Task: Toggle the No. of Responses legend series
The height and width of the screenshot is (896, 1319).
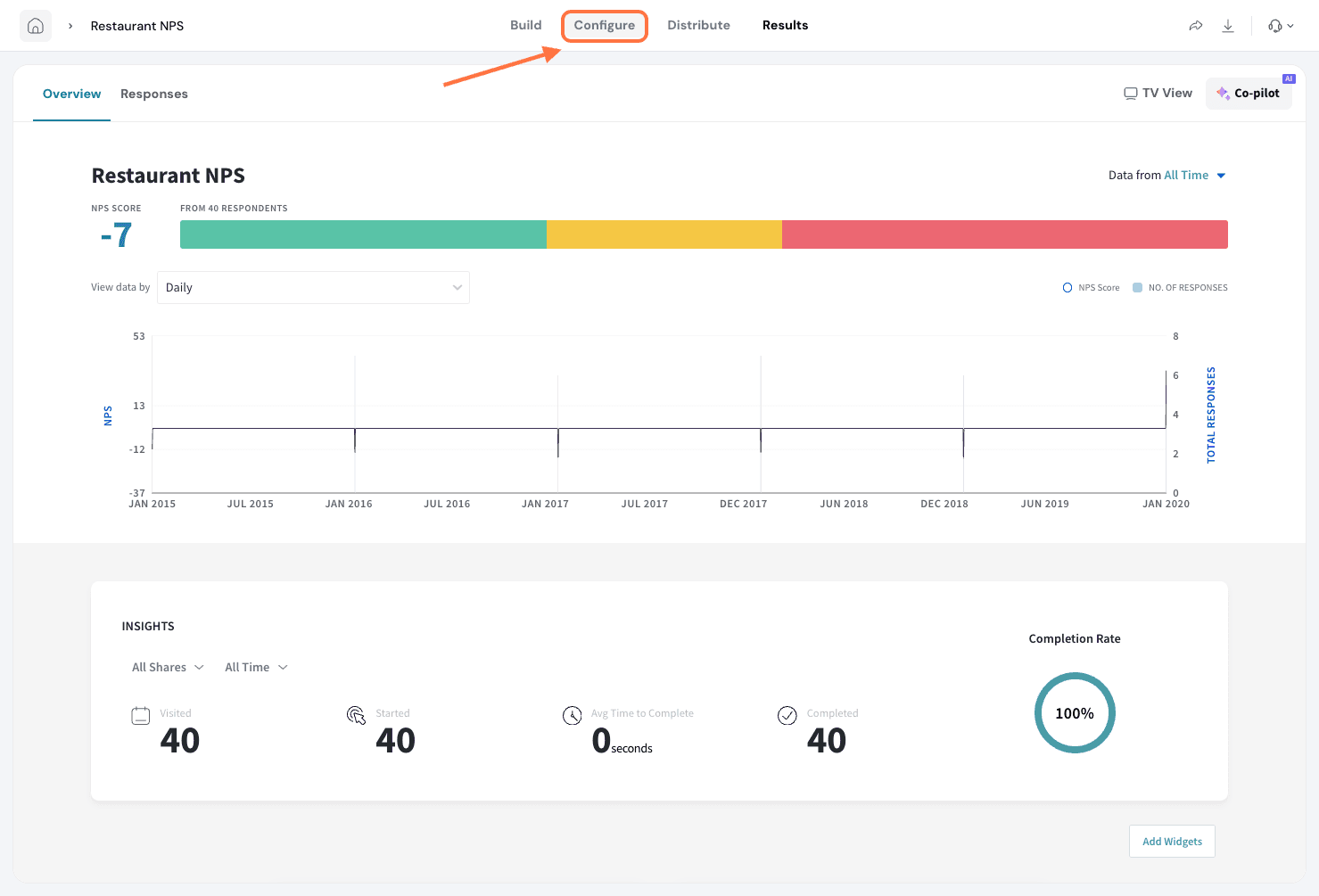Action: click(x=1179, y=288)
